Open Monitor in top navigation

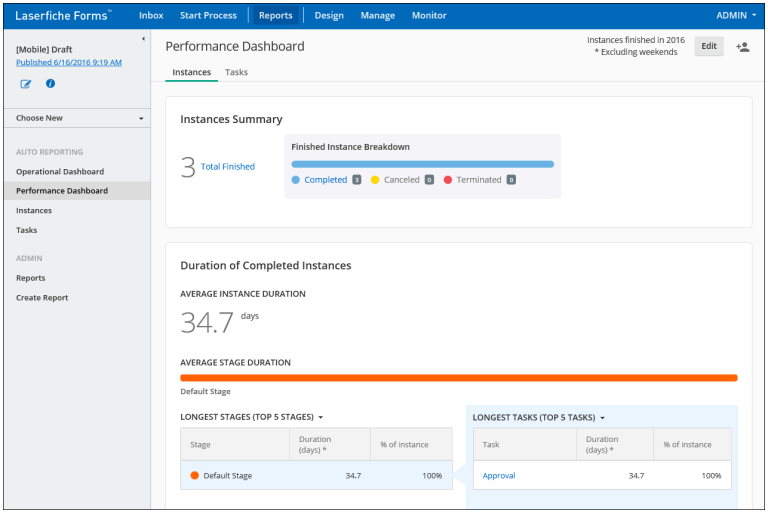429,16
